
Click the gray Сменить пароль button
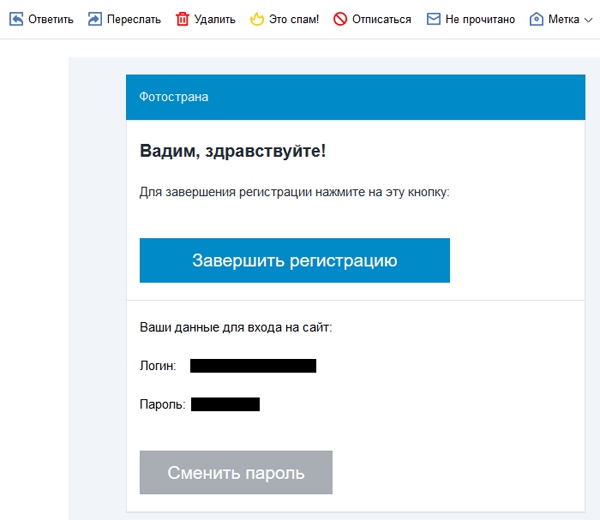pyautogui.click(x=236, y=472)
